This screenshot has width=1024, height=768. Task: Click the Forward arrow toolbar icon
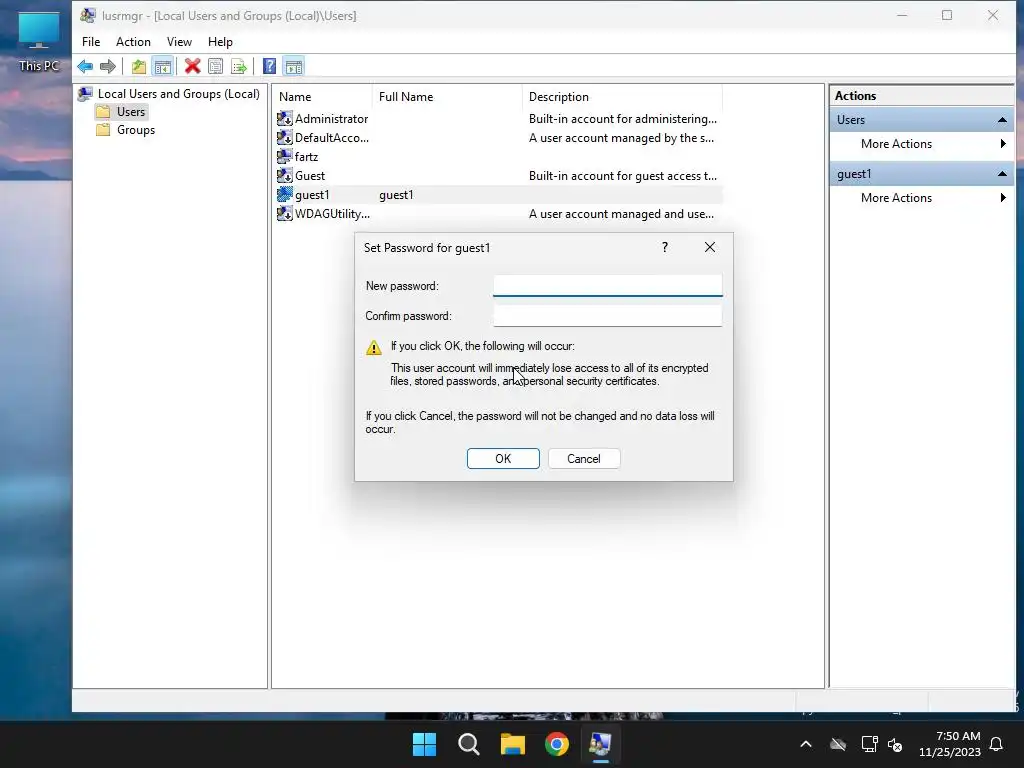coord(108,66)
